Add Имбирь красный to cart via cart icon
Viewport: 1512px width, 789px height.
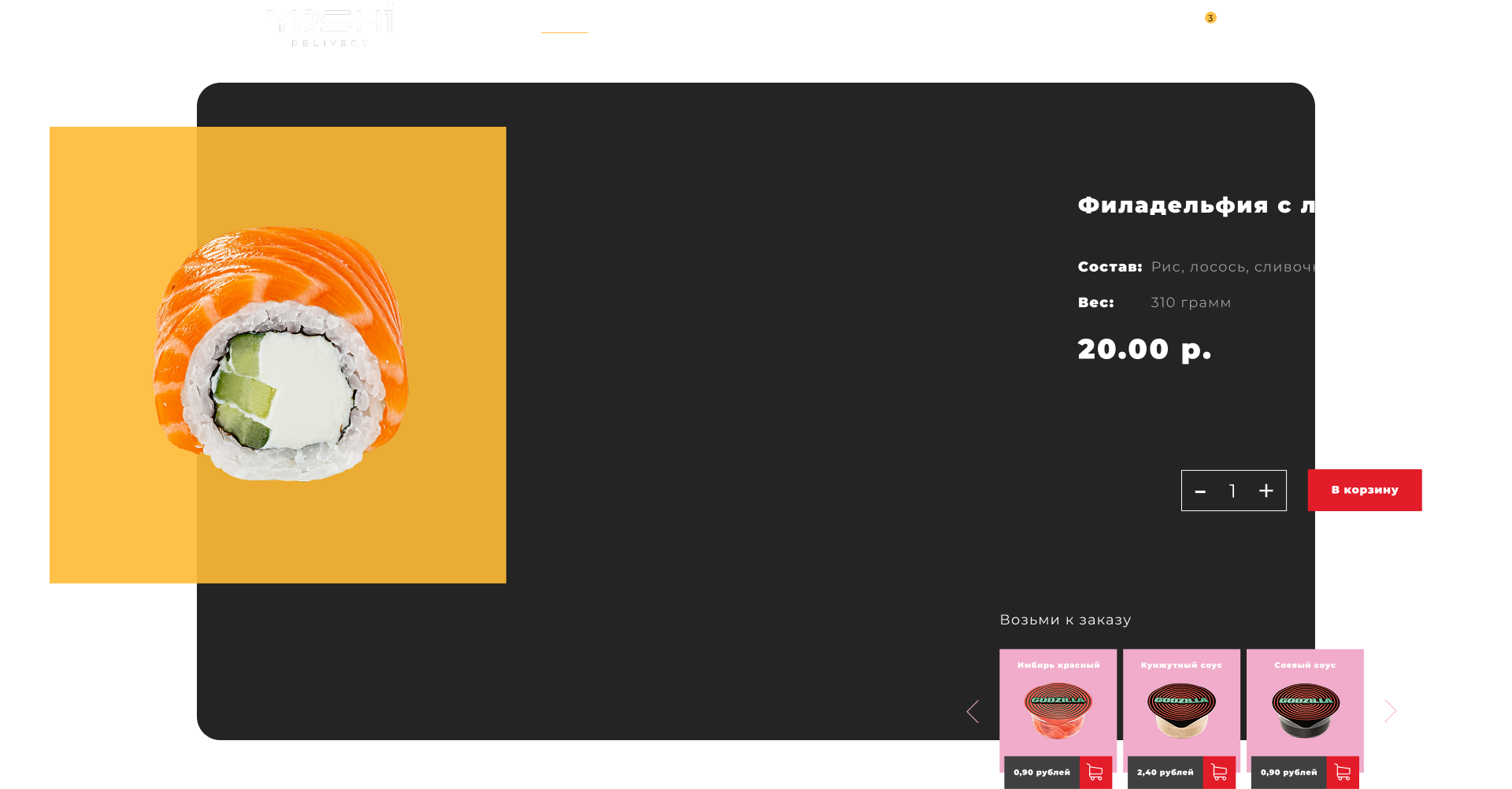(x=1095, y=772)
